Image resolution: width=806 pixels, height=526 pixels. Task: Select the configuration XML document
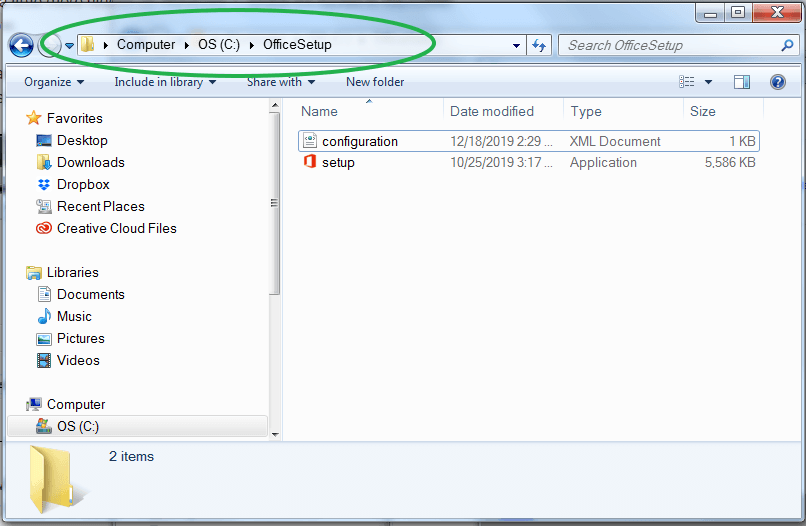click(x=359, y=141)
